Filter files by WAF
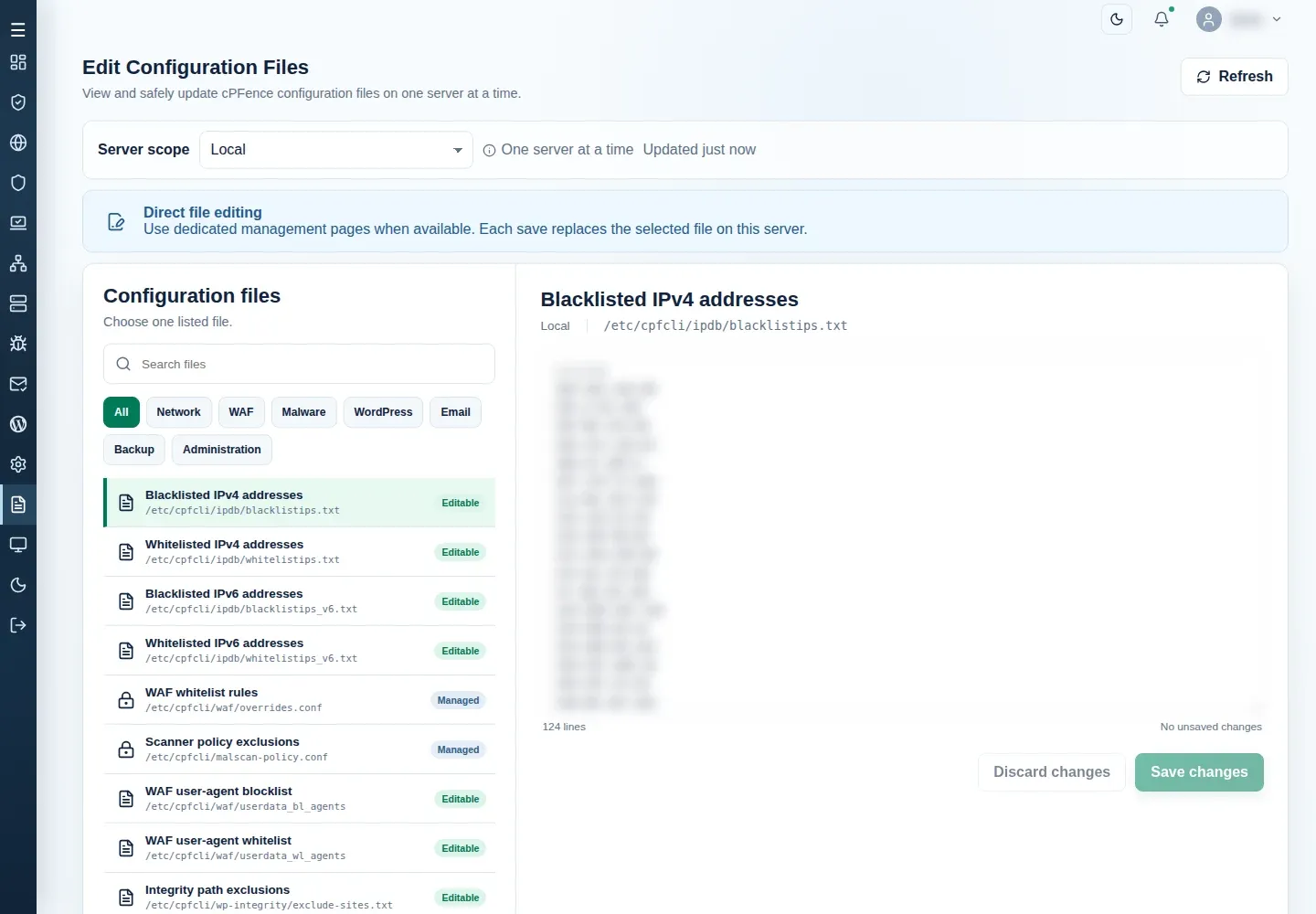Viewport: 1316px width, 914px height. 241,412
